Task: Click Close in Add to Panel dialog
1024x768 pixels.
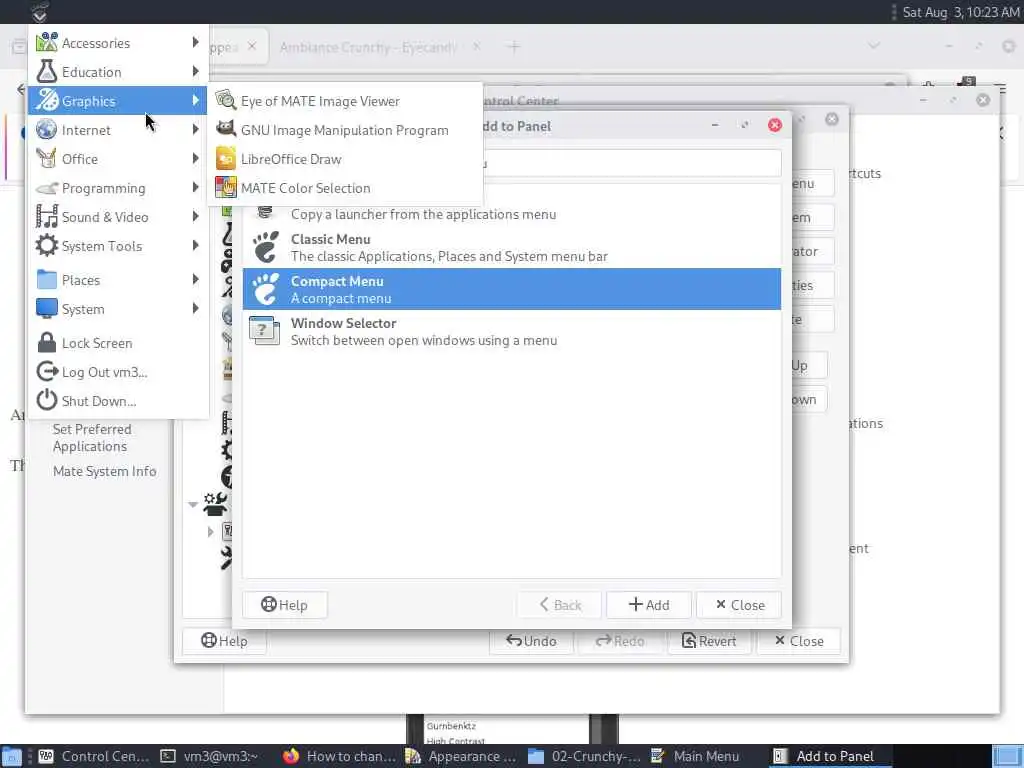Action: [739, 605]
